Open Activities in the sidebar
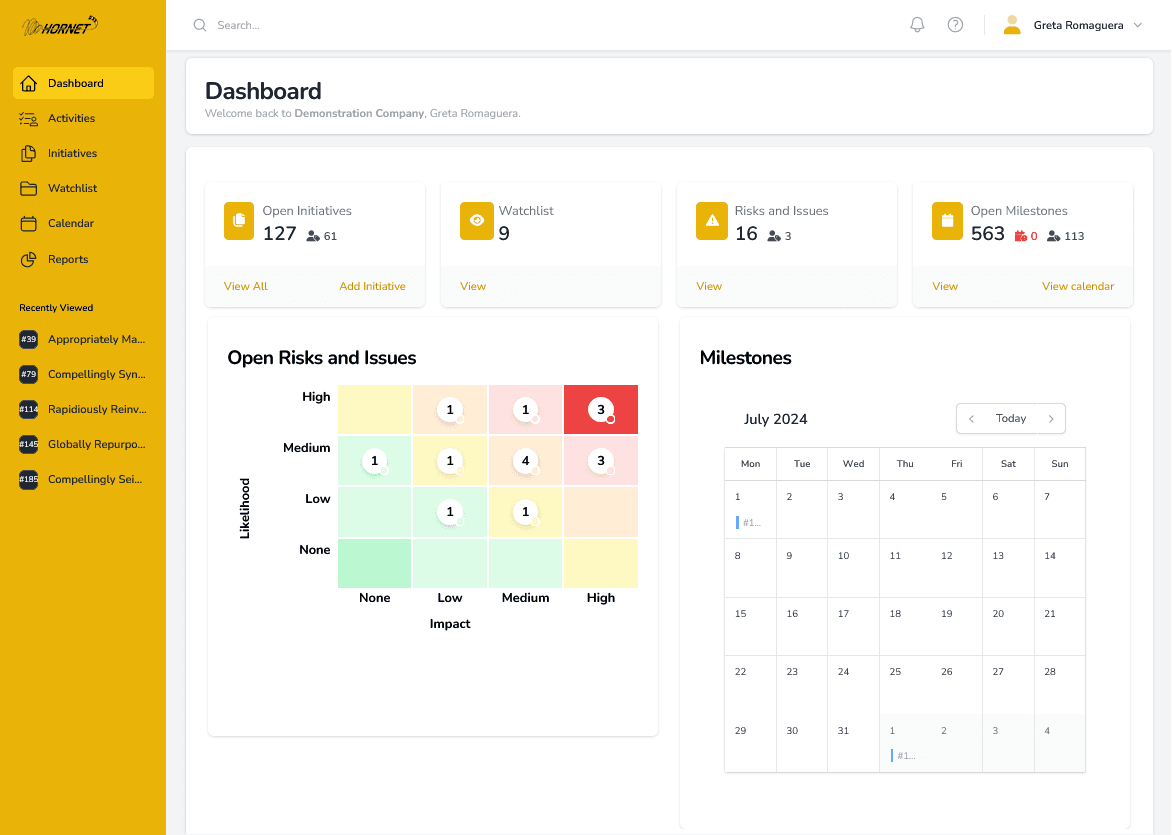This screenshot has height=835, width=1172. point(71,118)
